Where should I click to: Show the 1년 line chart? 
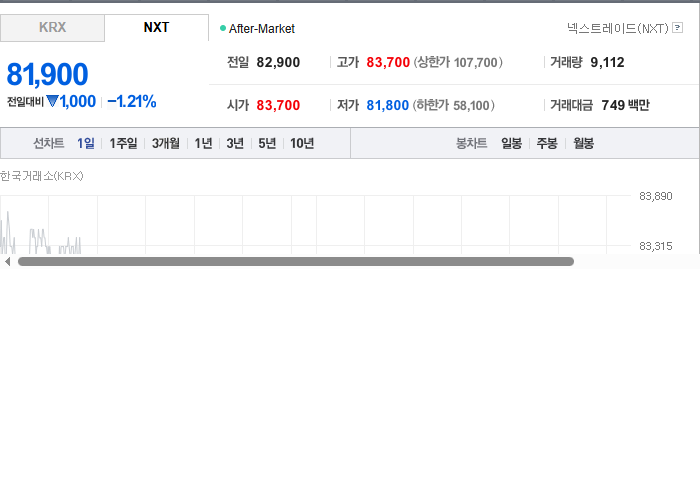pos(203,143)
